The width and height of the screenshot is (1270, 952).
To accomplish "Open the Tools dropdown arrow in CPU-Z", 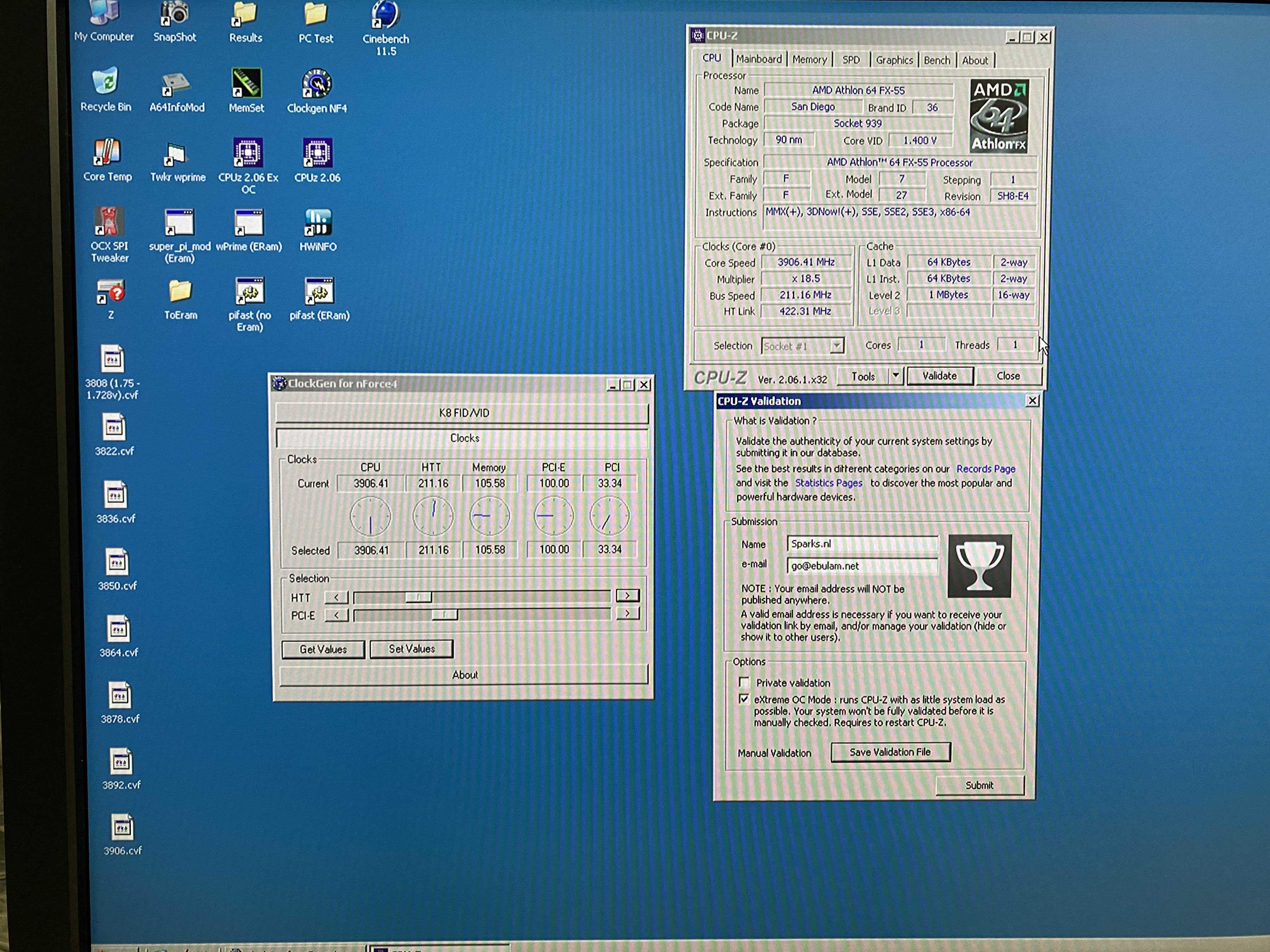I will point(896,376).
